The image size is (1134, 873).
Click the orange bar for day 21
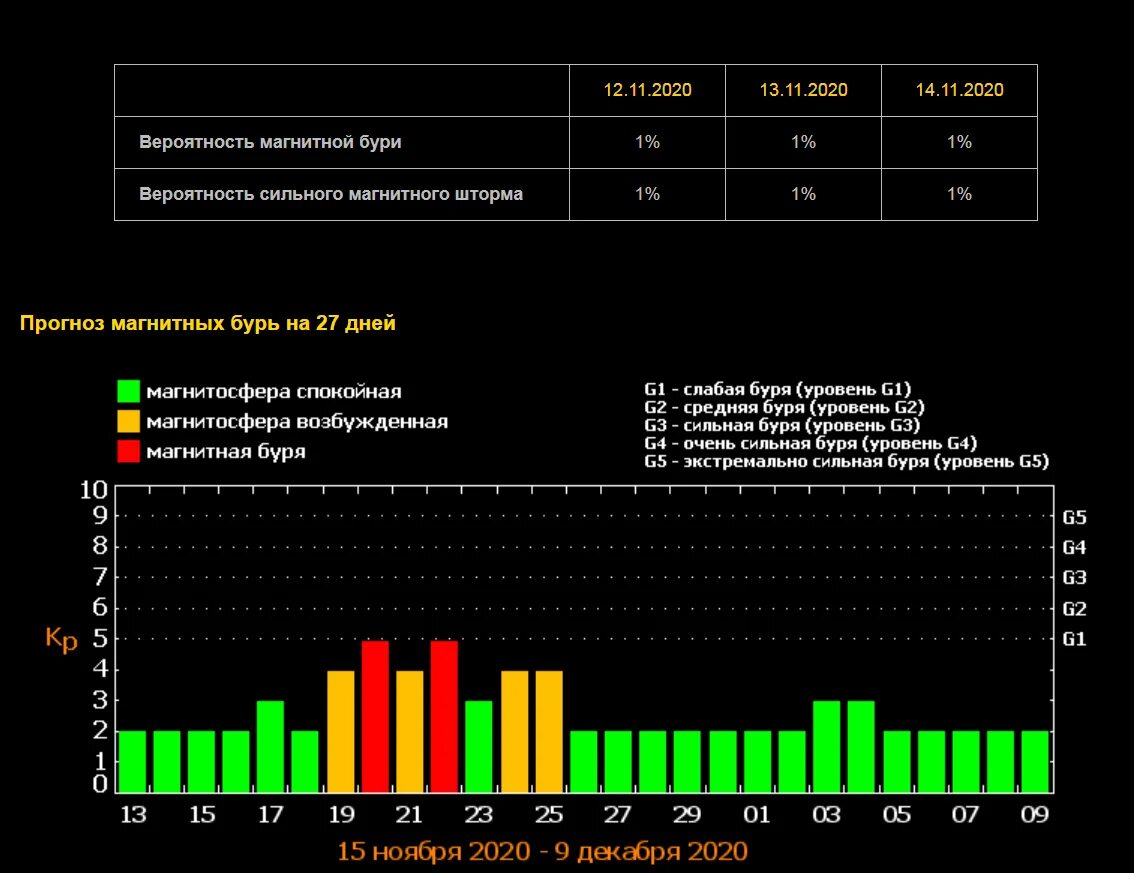pos(409,732)
